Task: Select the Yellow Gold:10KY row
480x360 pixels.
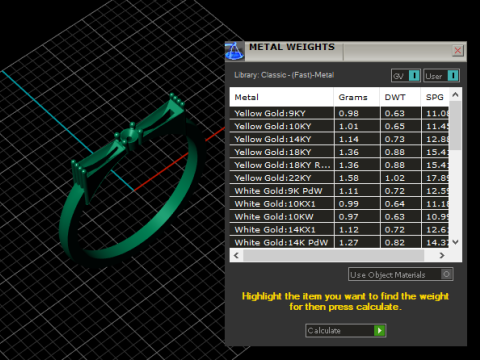Action: (x=339, y=126)
